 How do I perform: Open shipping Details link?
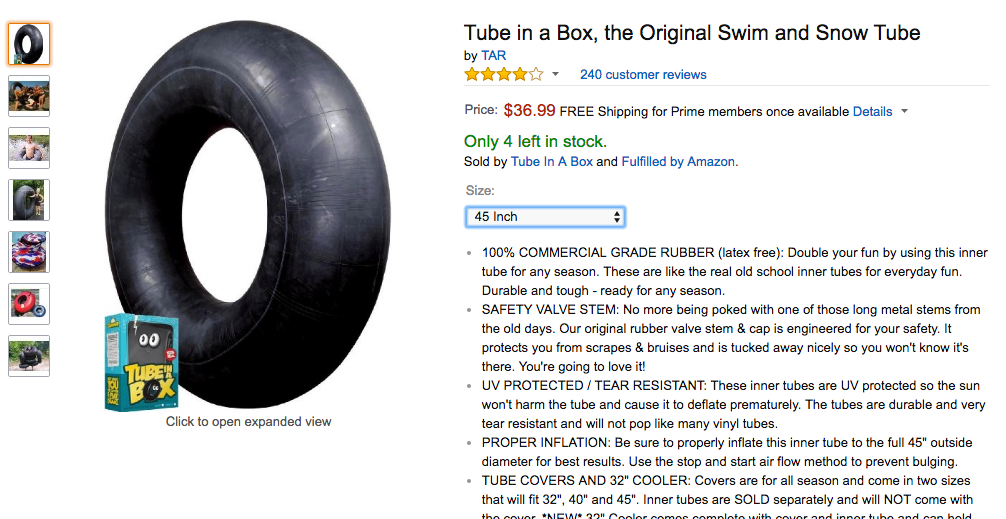point(873,112)
